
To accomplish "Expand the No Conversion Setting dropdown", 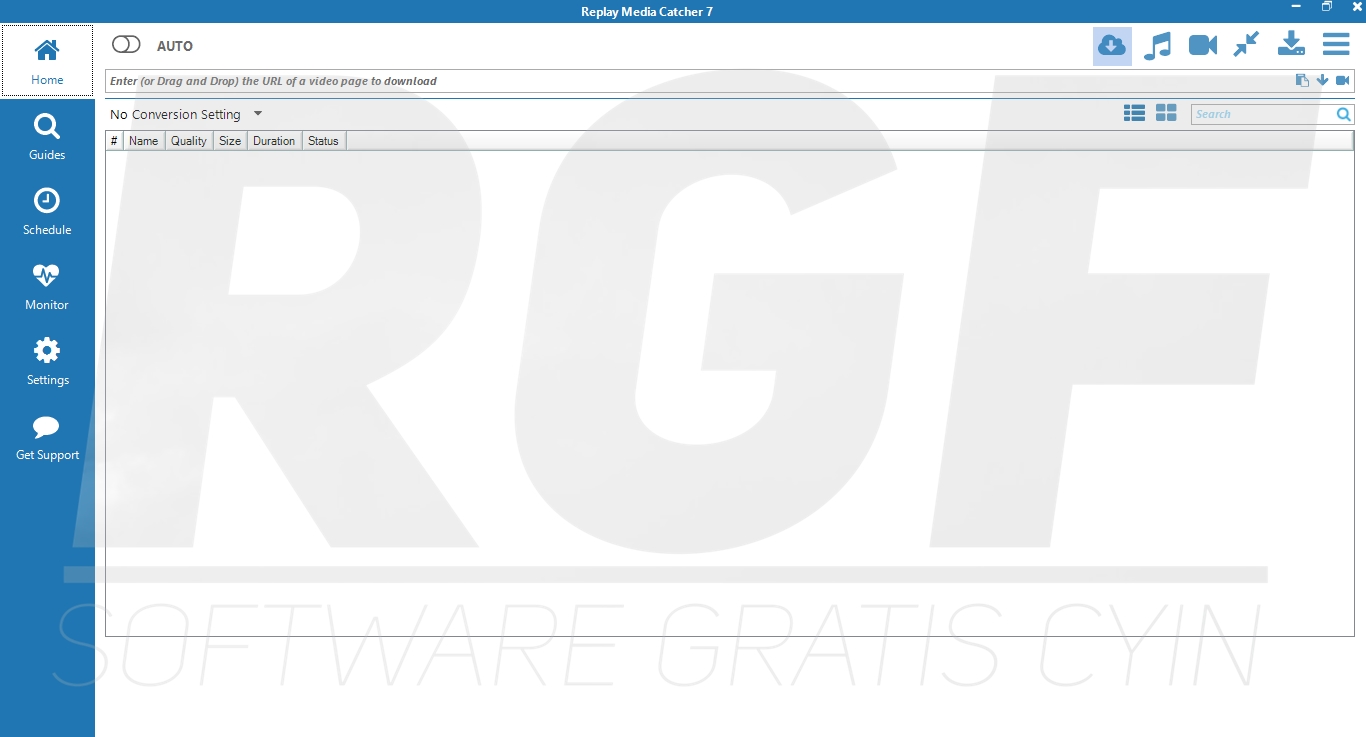I will (x=258, y=114).
